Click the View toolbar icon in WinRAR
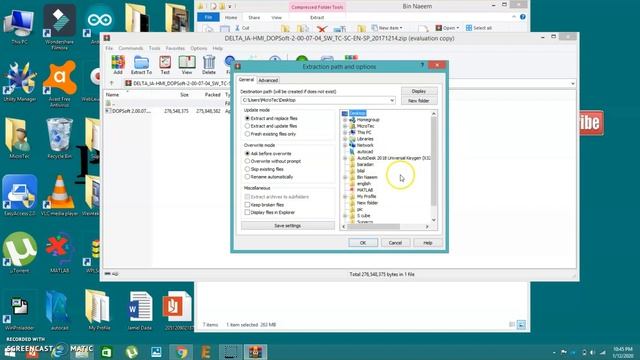 pos(187,65)
